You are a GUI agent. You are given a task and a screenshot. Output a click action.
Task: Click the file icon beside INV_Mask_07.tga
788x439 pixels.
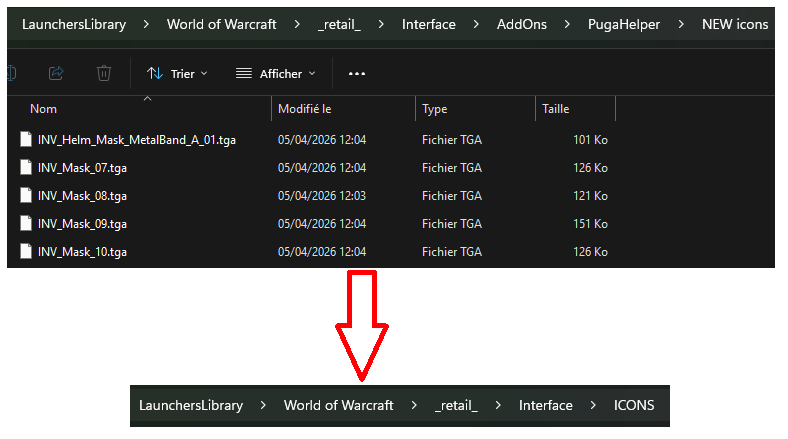26,167
